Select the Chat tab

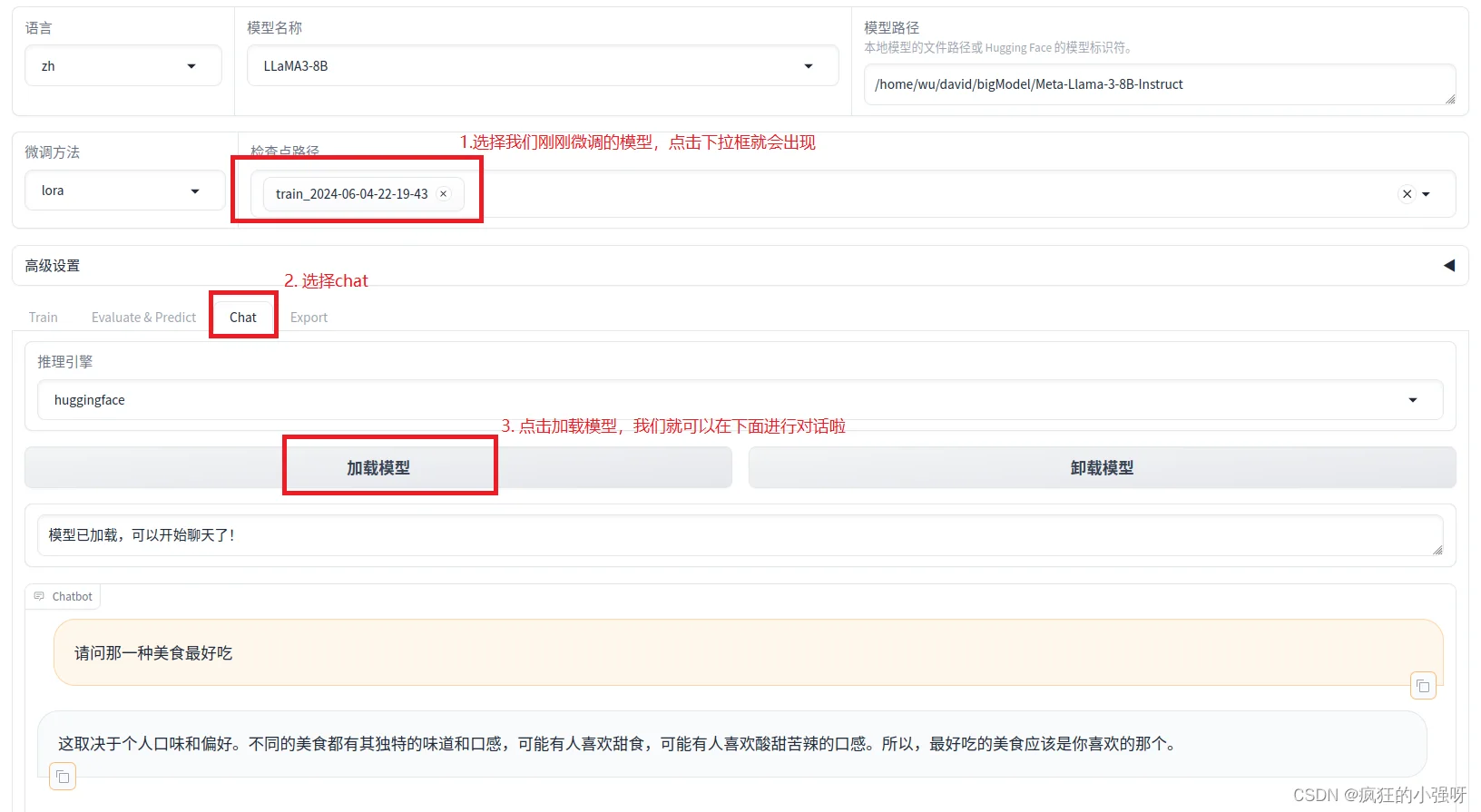243,318
